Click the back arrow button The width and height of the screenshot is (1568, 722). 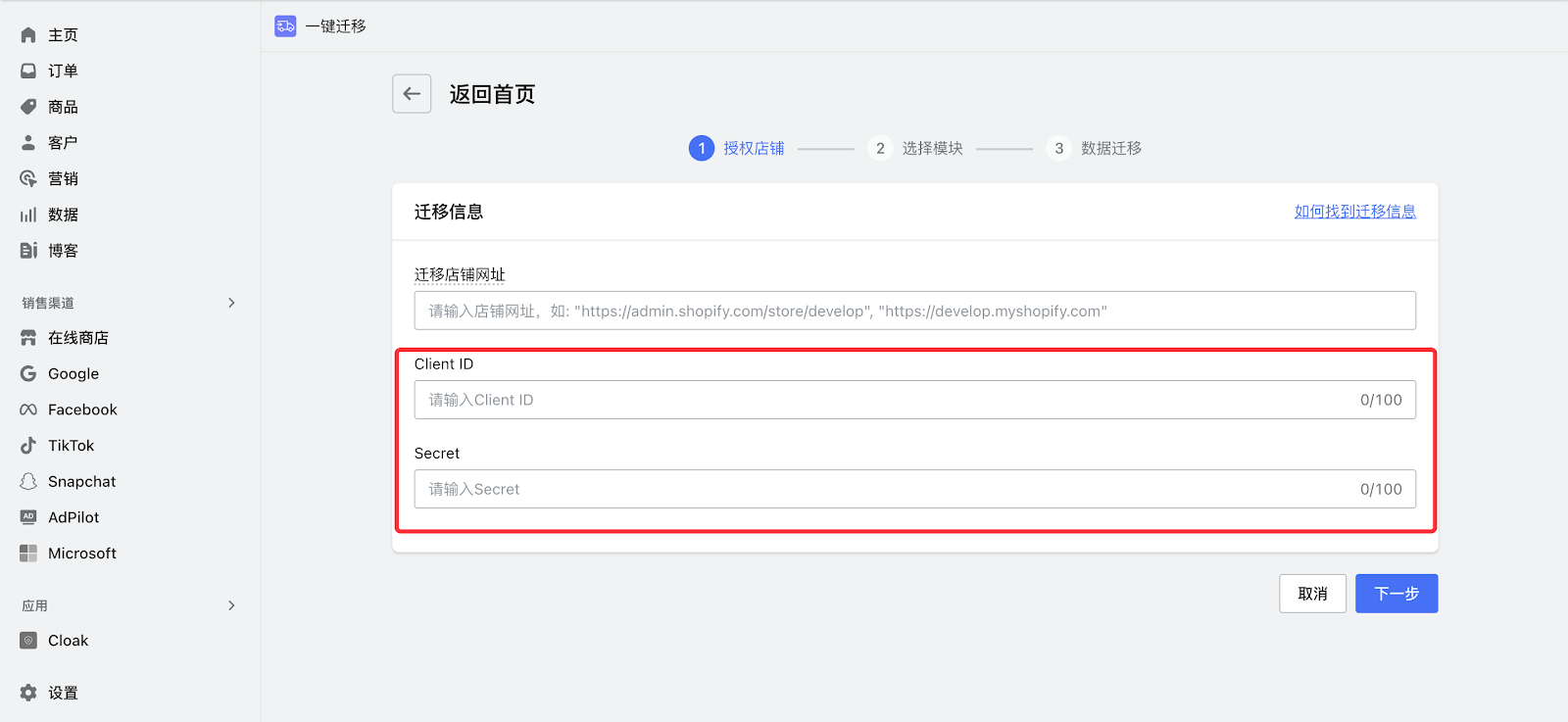pos(412,94)
